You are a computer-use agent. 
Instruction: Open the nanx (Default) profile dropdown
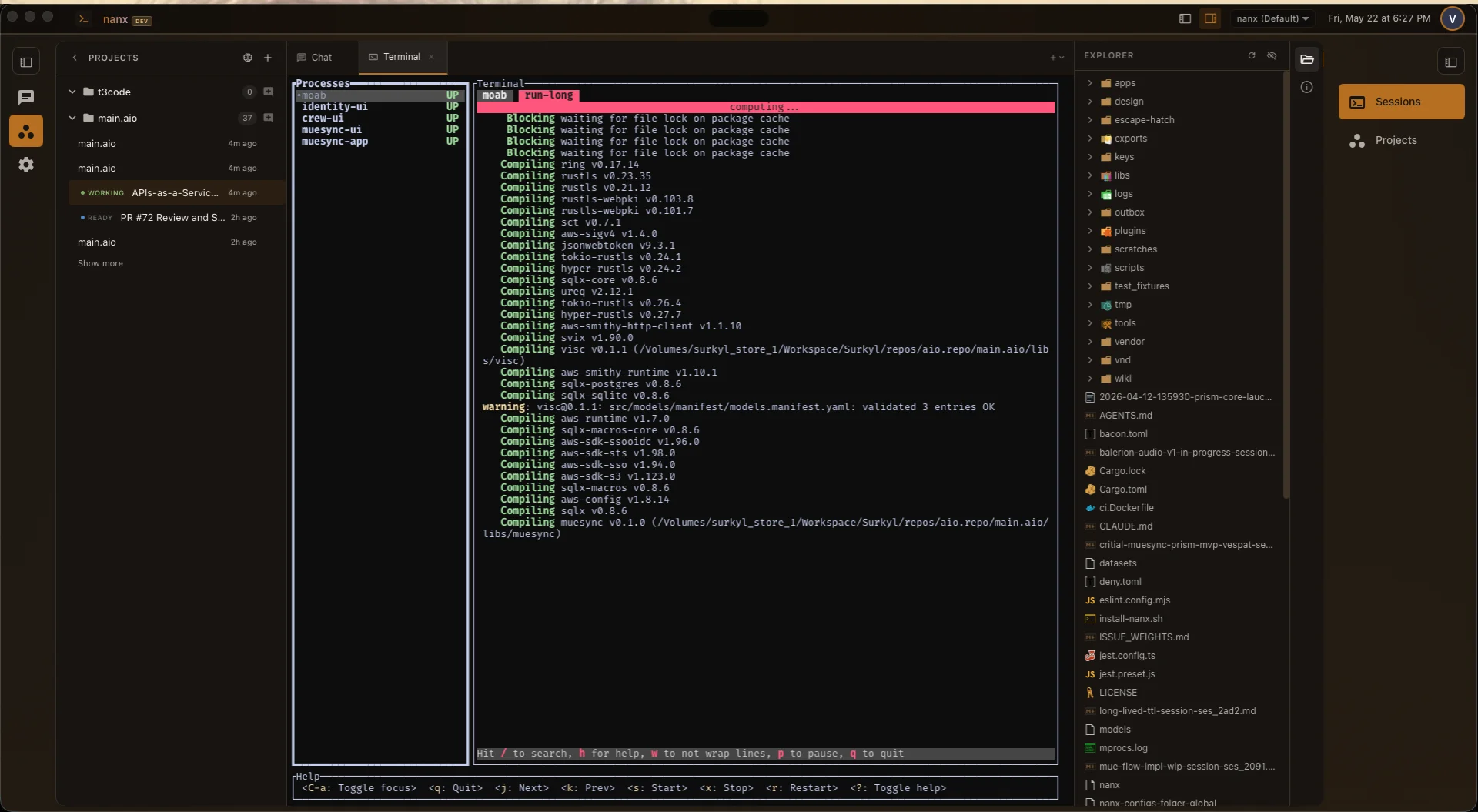click(1272, 18)
